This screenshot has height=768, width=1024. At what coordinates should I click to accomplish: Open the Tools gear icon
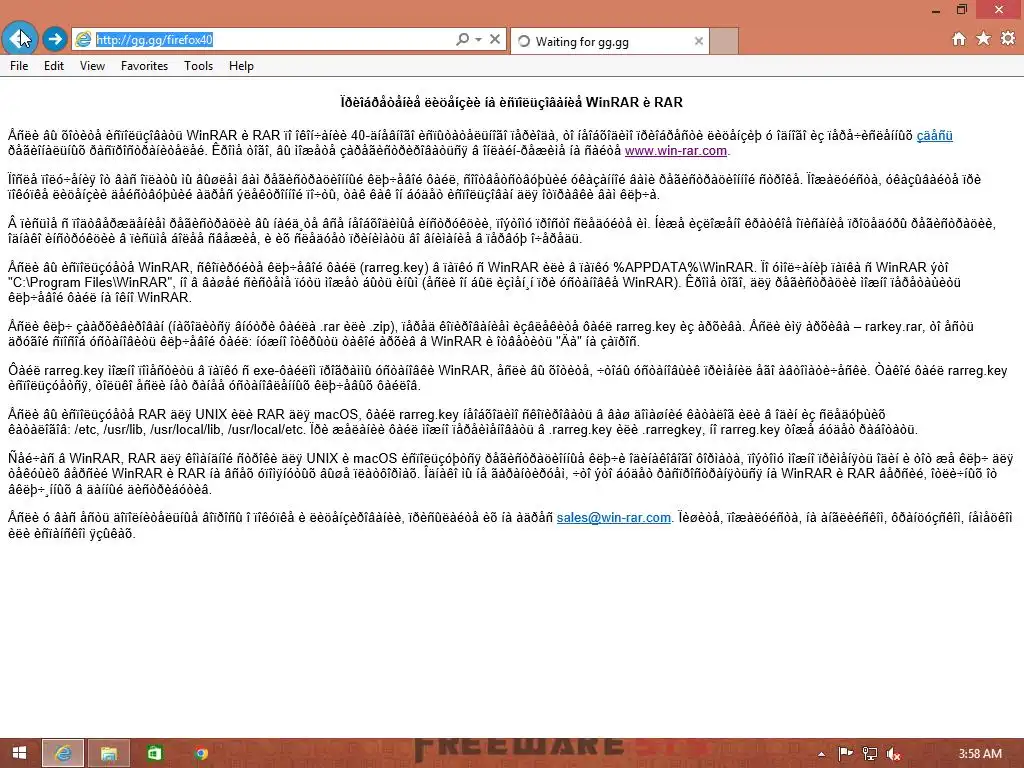1008,39
